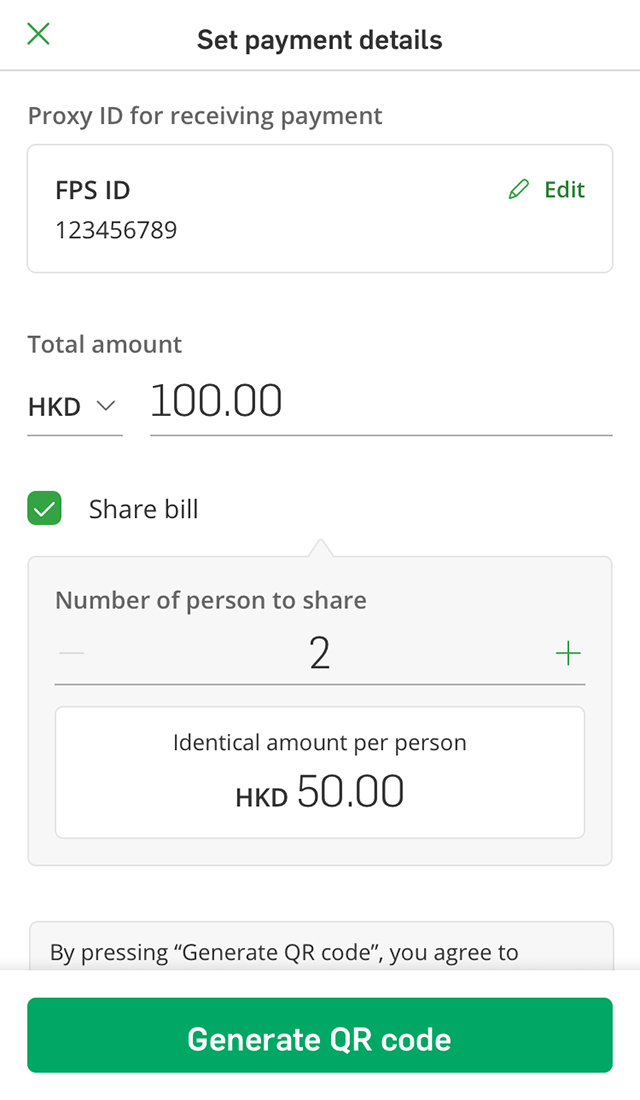Screen dimensions: 640x1100
Task: Close the Set payment details screen
Action: pyautogui.click(x=38, y=35)
